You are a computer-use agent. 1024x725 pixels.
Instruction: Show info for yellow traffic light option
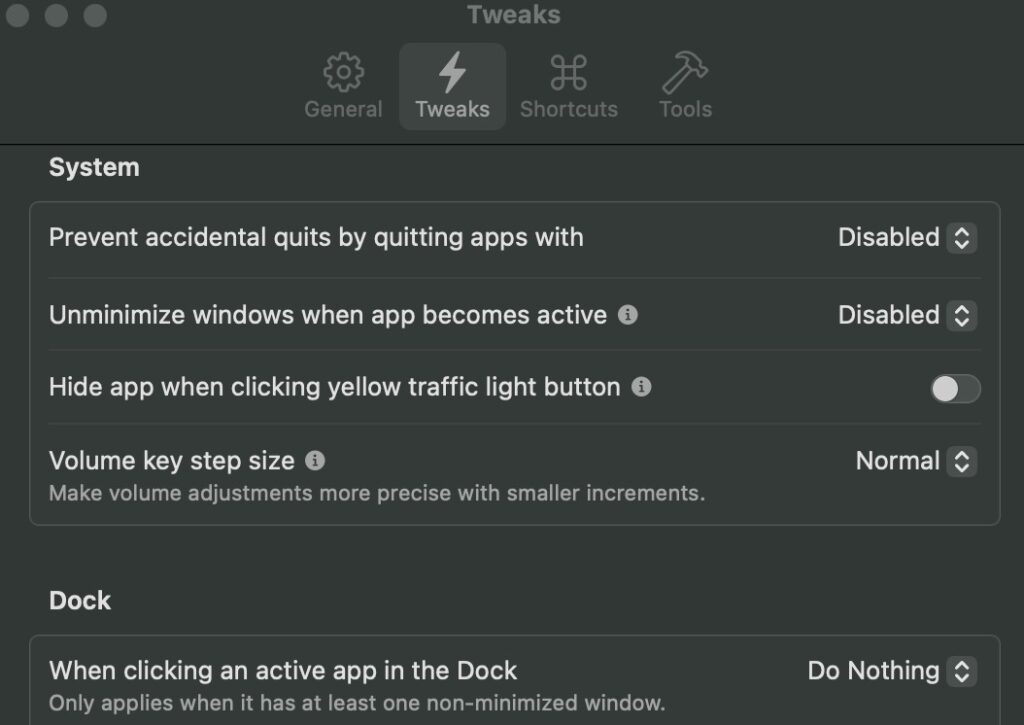[x=641, y=387]
